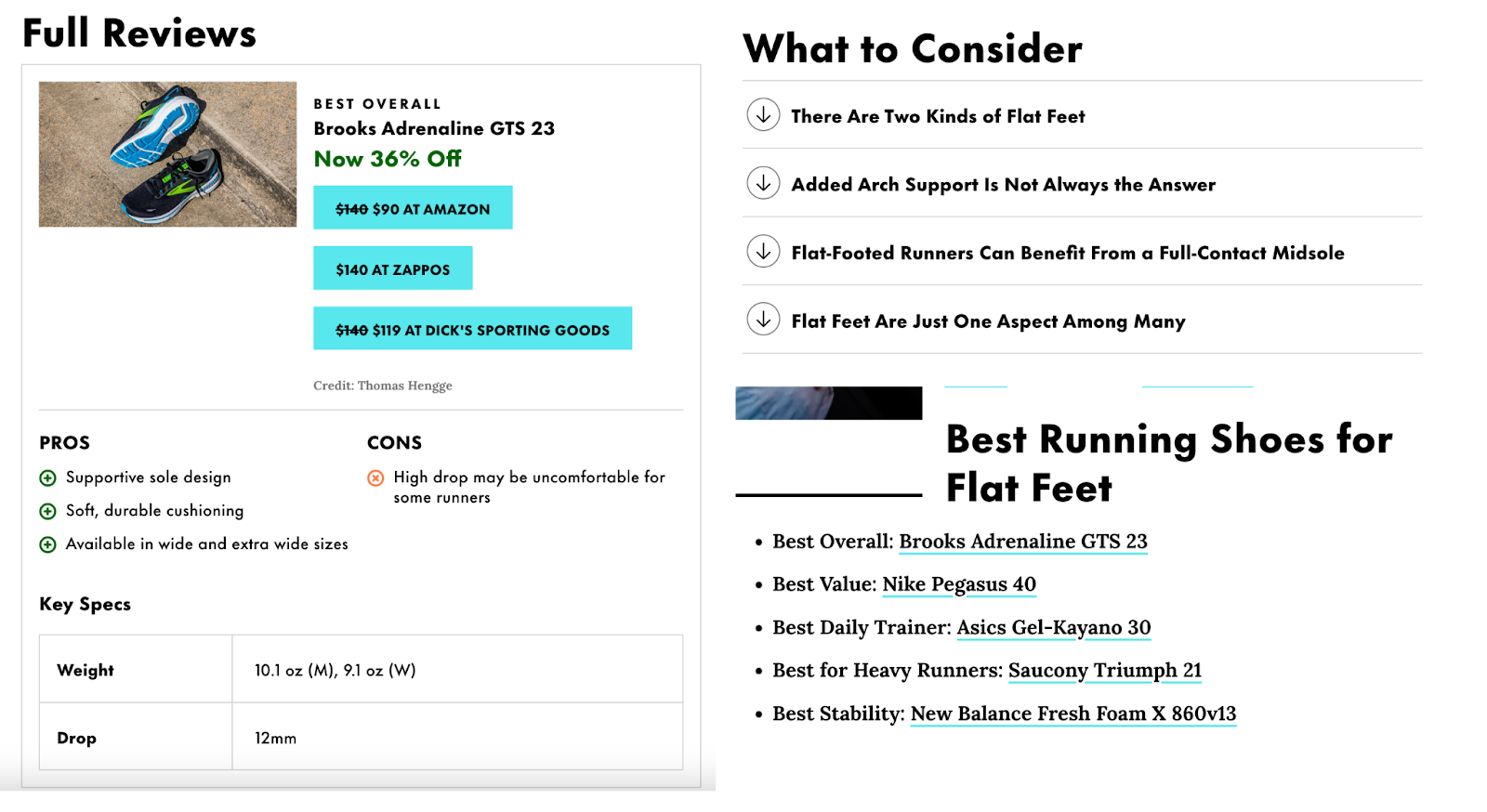1487x812 pixels.
Task: Click the Brooks Adrenaline shoe product photo
Action: click(x=167, y=154)
